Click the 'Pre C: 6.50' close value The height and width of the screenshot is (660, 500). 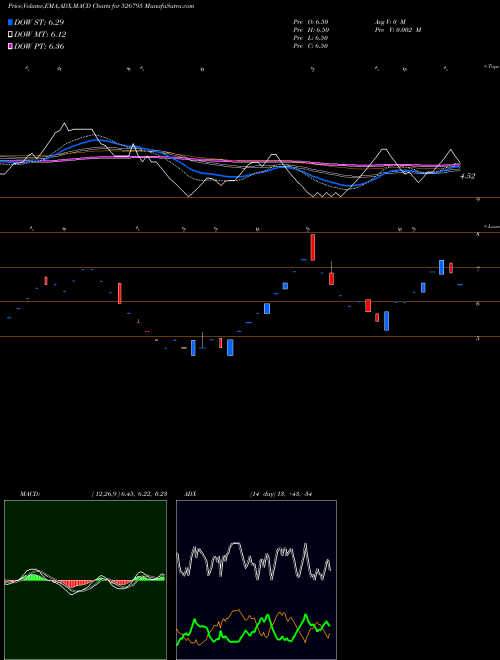[x=311, y=46]
